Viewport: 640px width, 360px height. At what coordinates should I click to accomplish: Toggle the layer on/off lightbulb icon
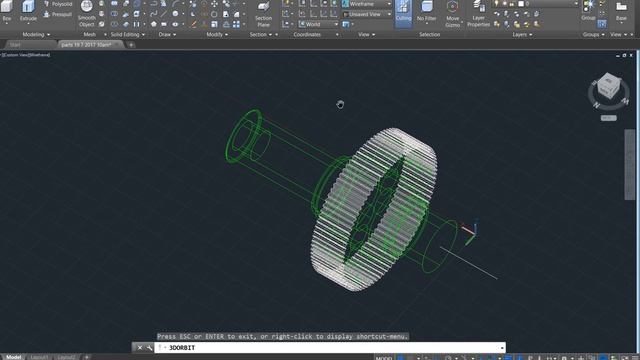point(496,4)
